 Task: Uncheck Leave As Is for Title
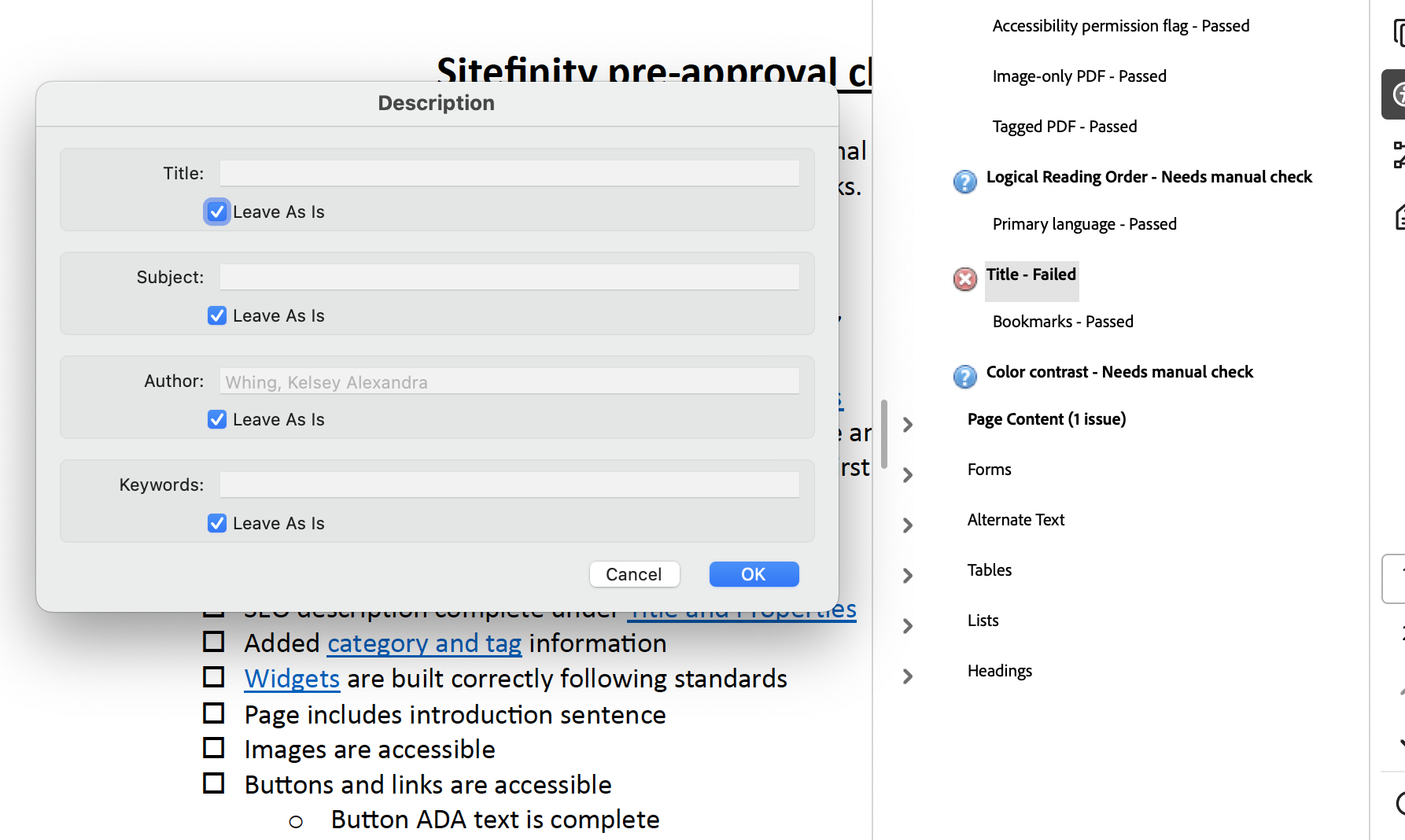coord(217,212)
